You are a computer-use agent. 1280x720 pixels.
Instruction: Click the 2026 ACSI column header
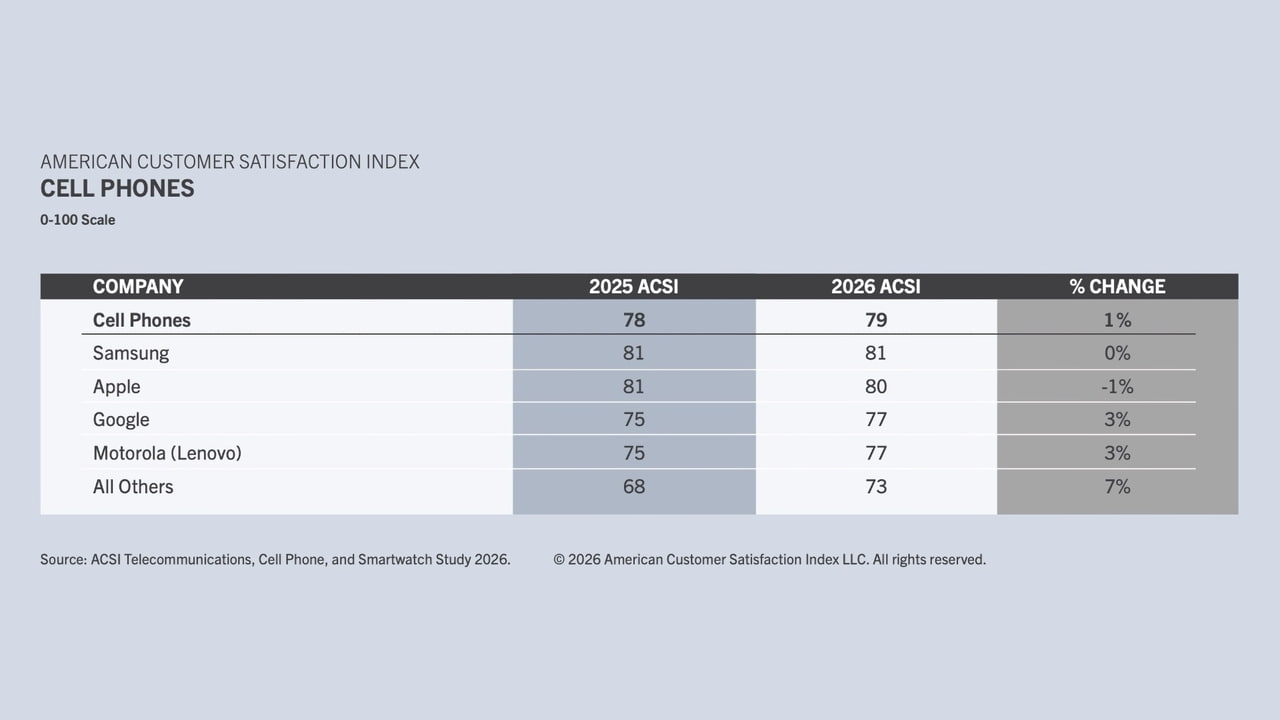pos(875,287)
